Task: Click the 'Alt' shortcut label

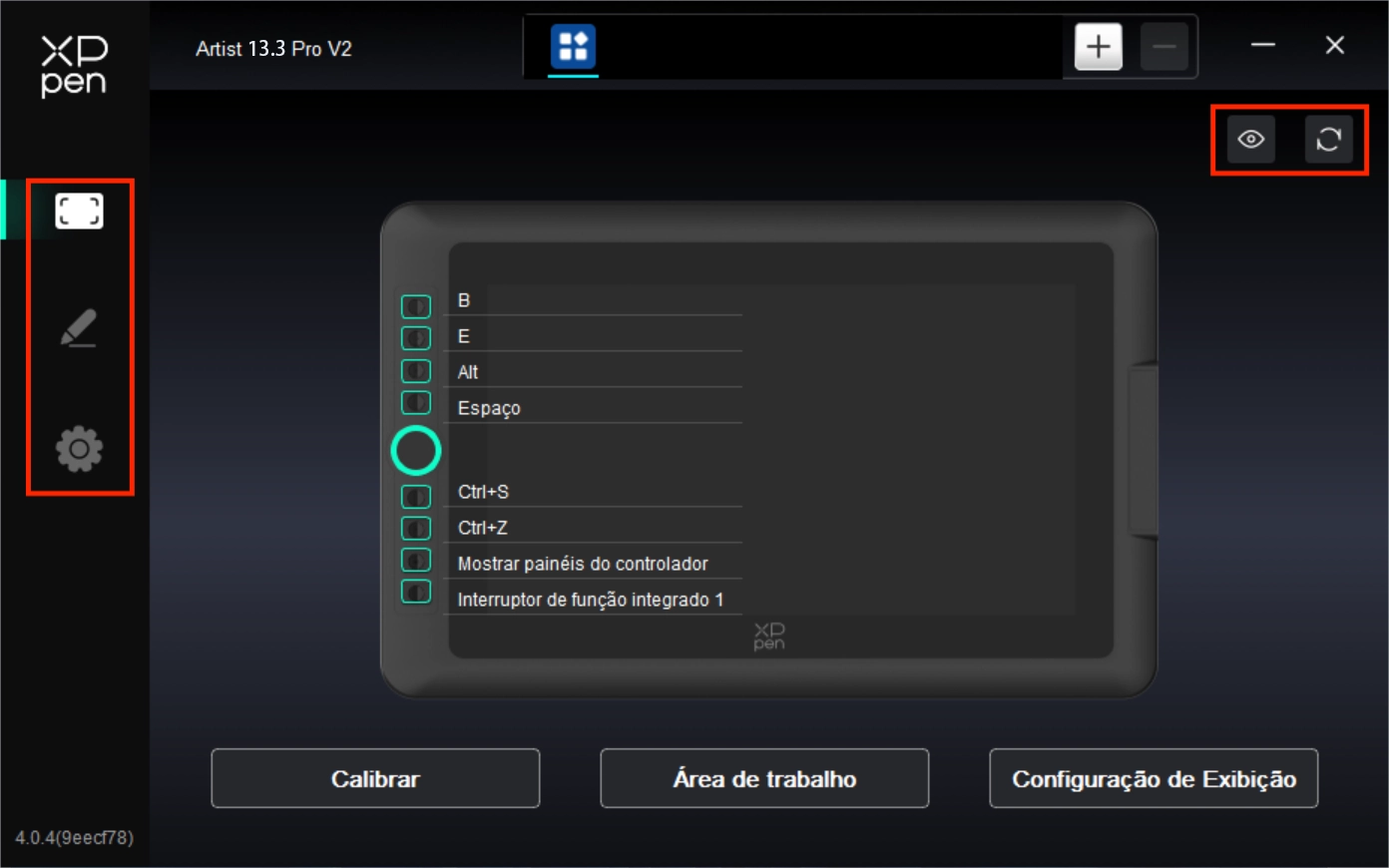Action: coord(468,372)
